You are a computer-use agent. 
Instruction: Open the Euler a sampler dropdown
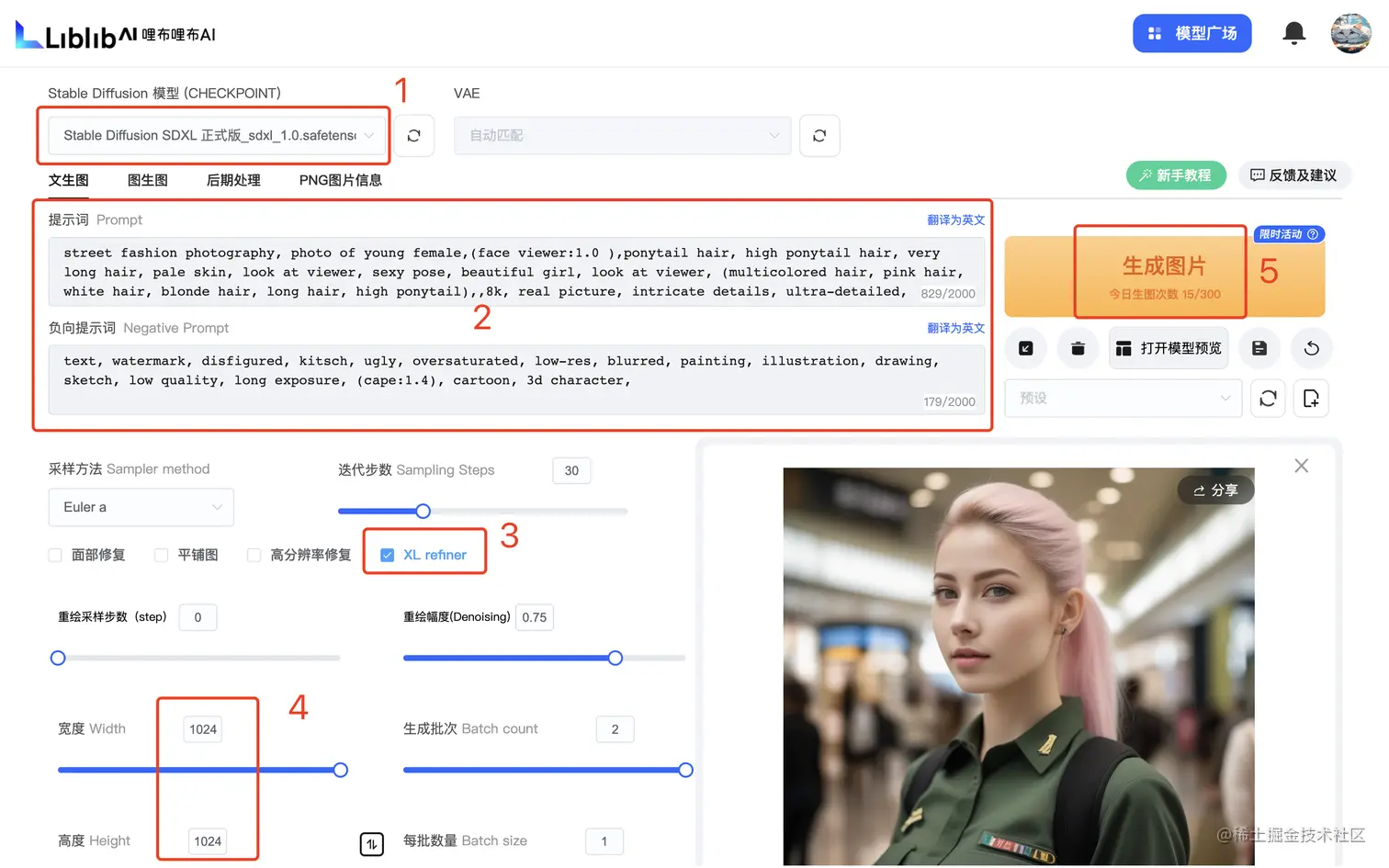coord(141,507)
